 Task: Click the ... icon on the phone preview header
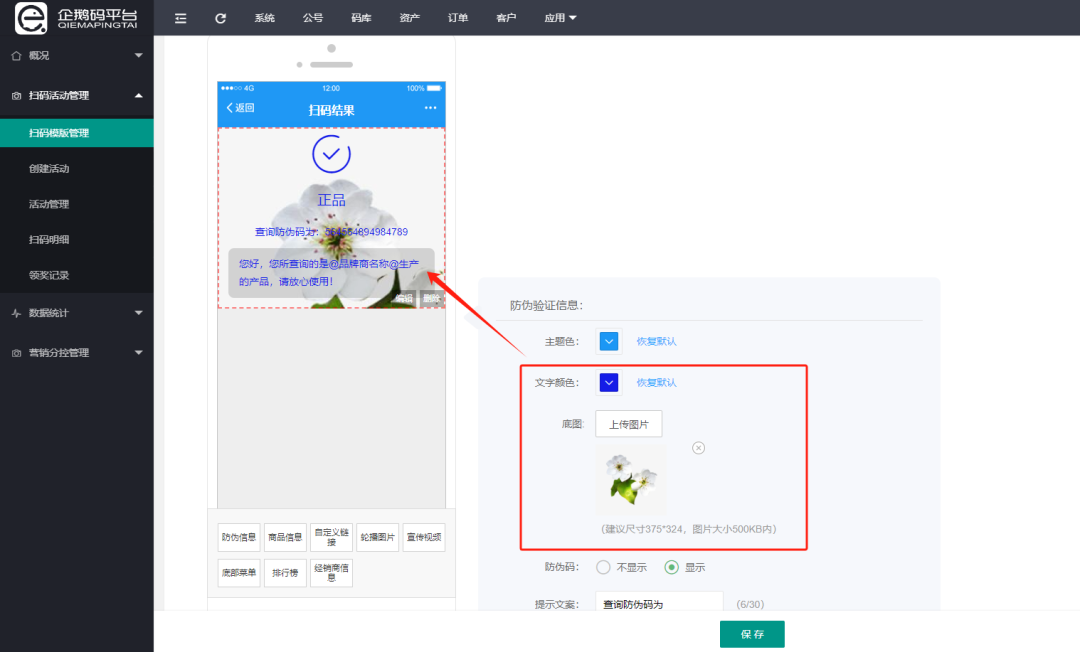tap(432, 106)
